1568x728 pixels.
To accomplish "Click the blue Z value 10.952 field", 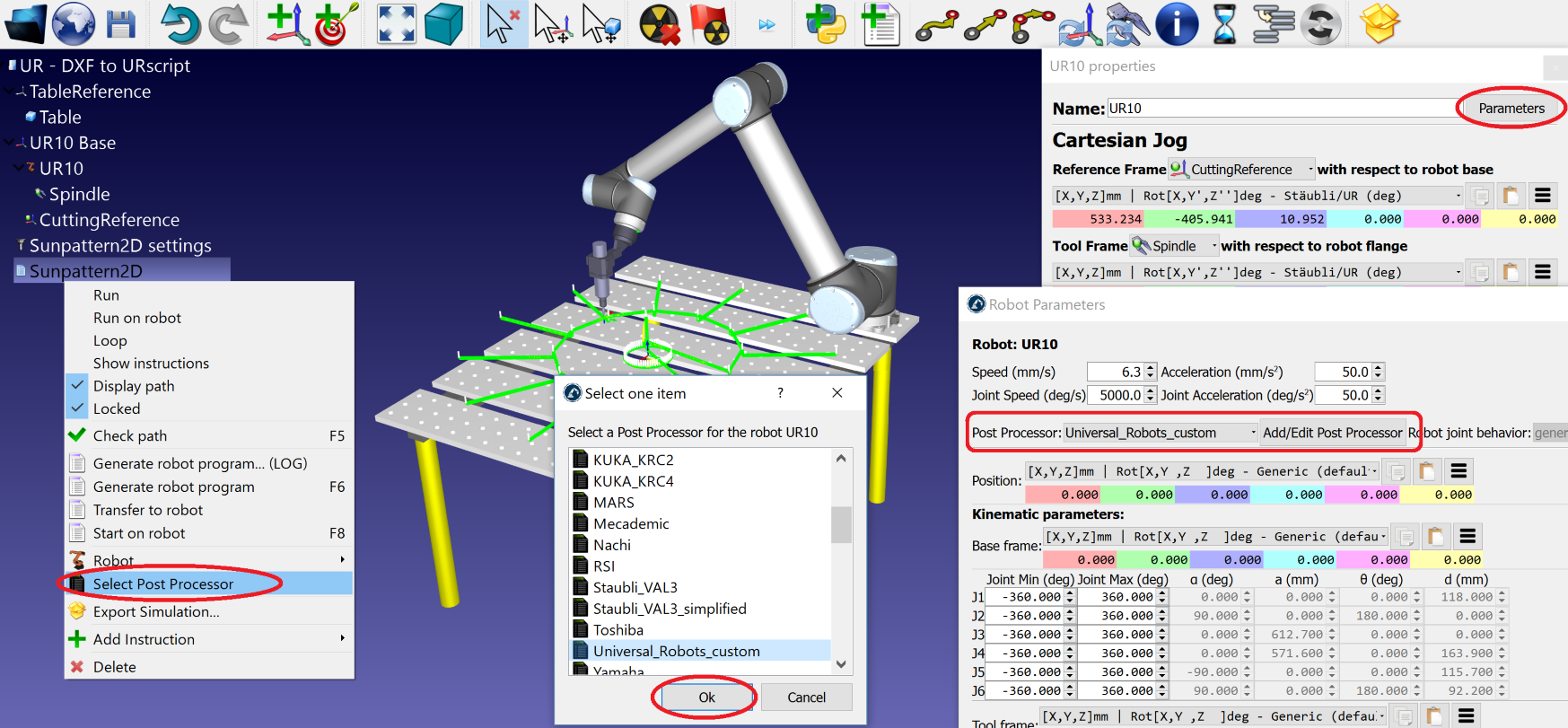I will 1282,219.
